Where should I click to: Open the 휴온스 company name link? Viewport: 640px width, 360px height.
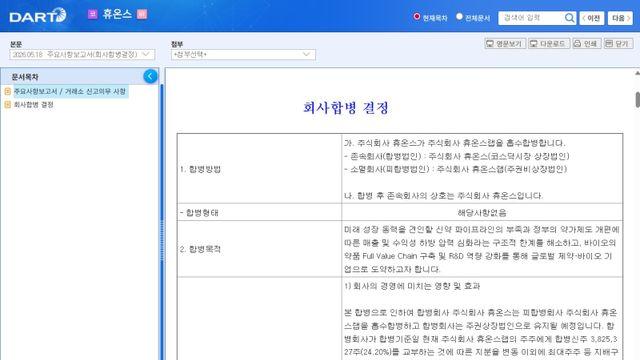click(x=117, y=14)
